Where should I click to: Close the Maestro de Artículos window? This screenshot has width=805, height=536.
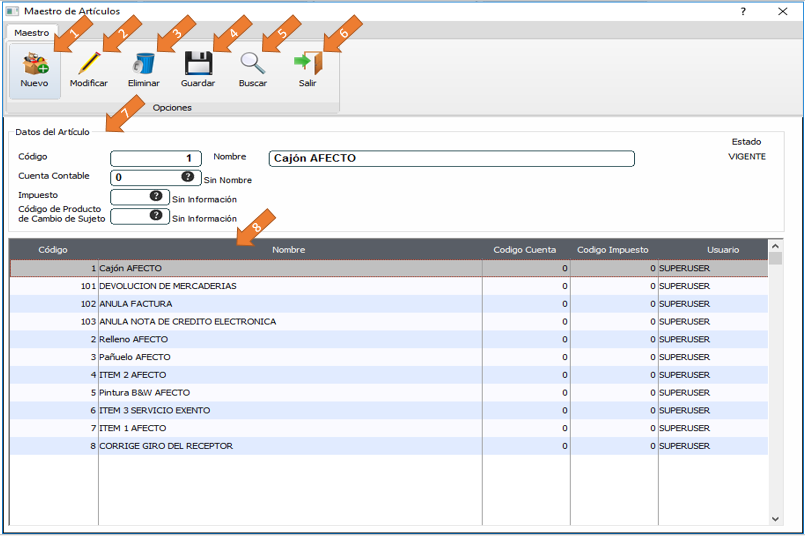782,11
